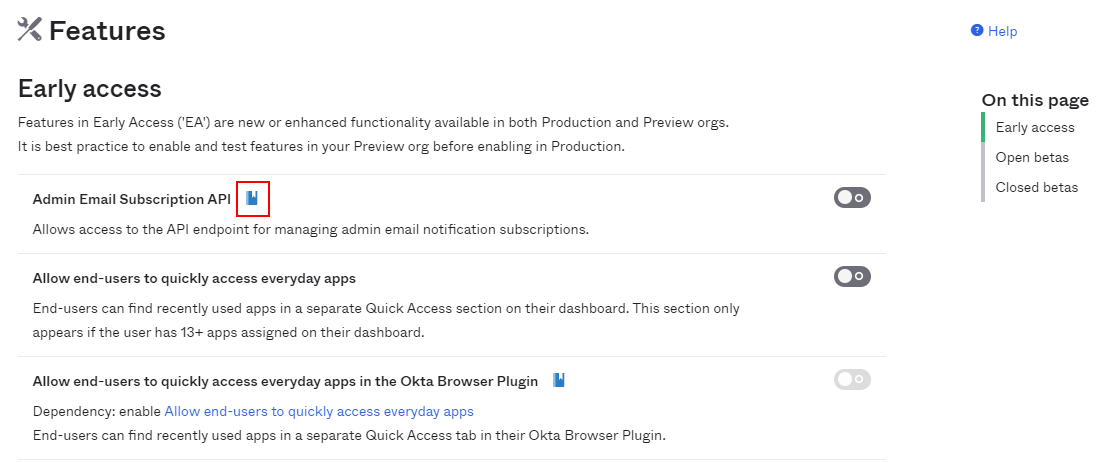
Task: Jump to Early access in page navigation
Action: click(1035, 127)
